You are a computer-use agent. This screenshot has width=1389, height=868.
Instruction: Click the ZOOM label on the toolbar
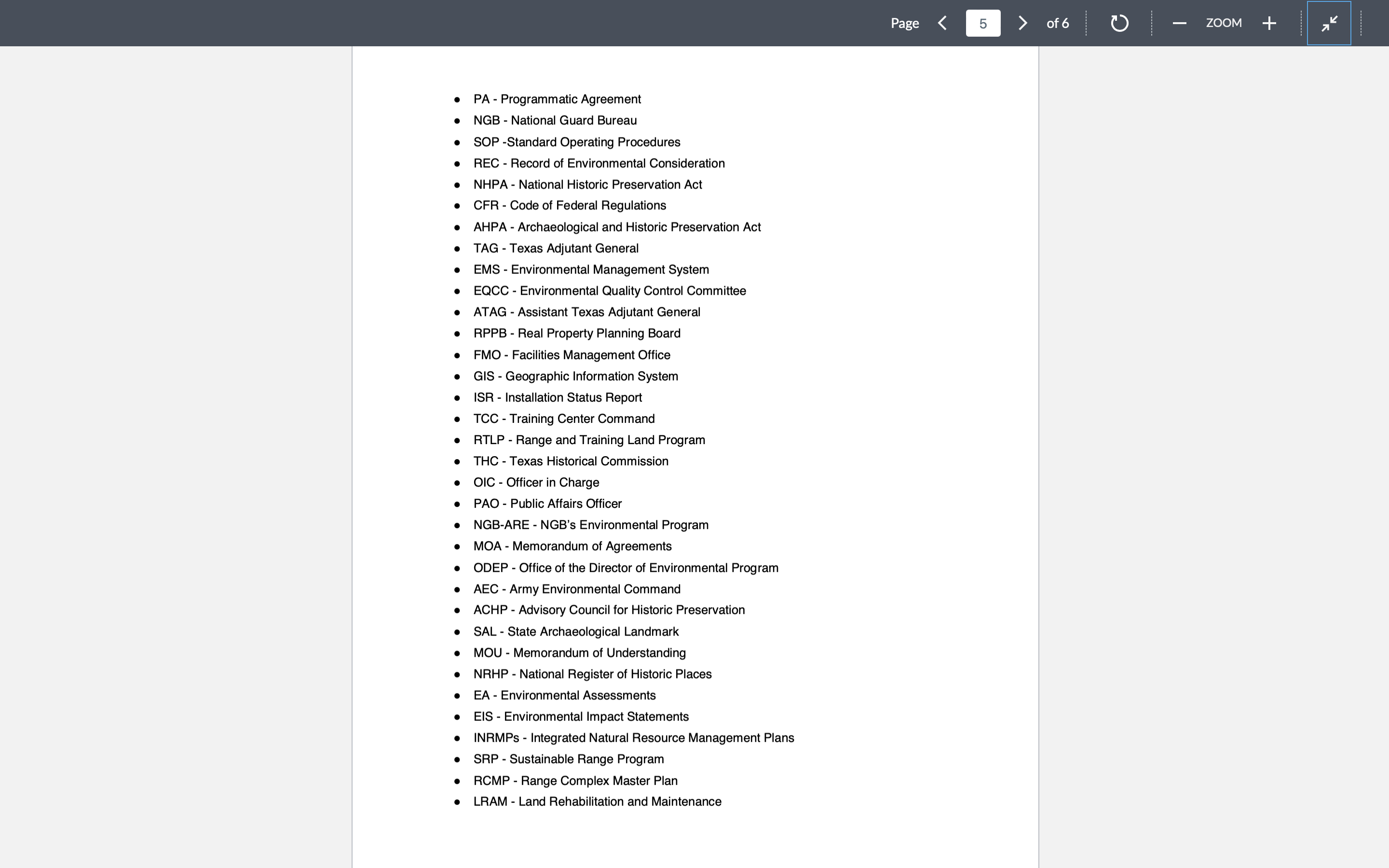tap(1224, 23)
